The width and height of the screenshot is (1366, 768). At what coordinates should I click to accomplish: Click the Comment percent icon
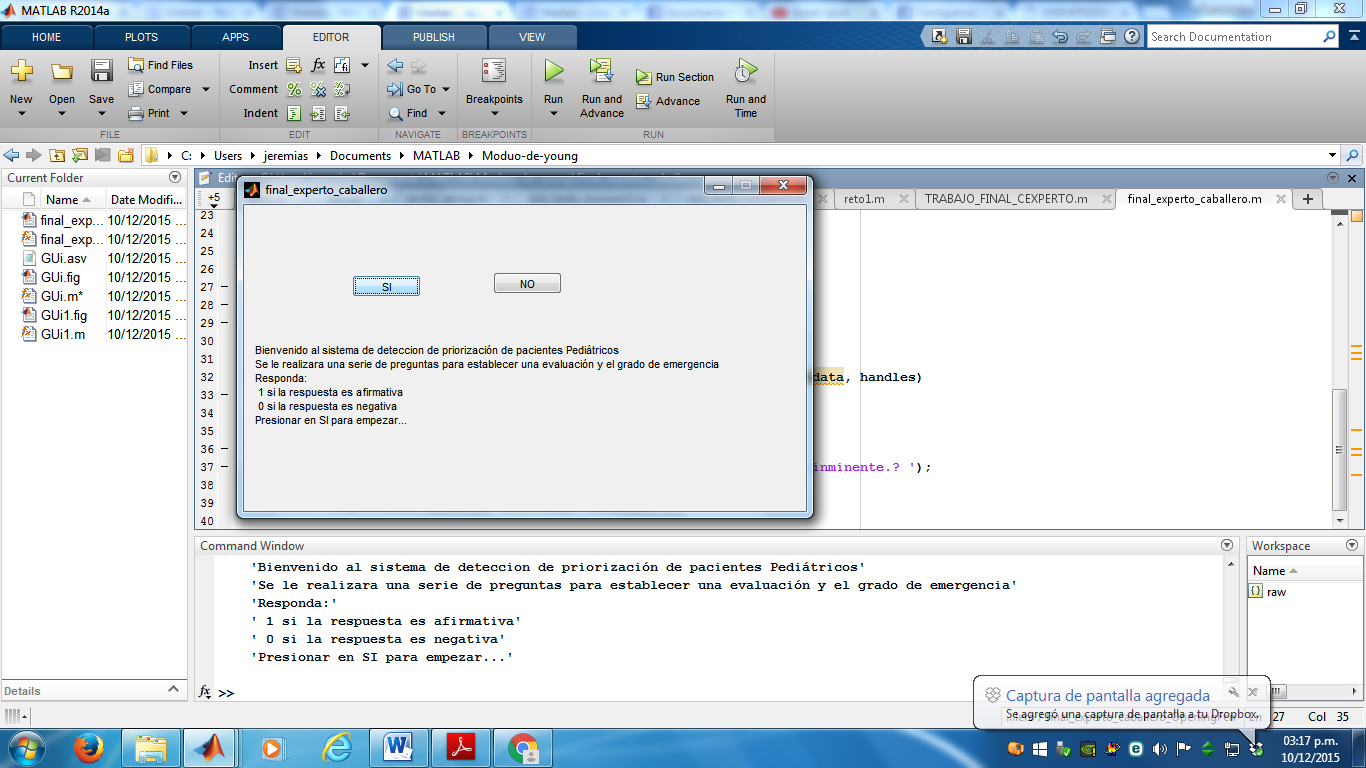(294, 89)
